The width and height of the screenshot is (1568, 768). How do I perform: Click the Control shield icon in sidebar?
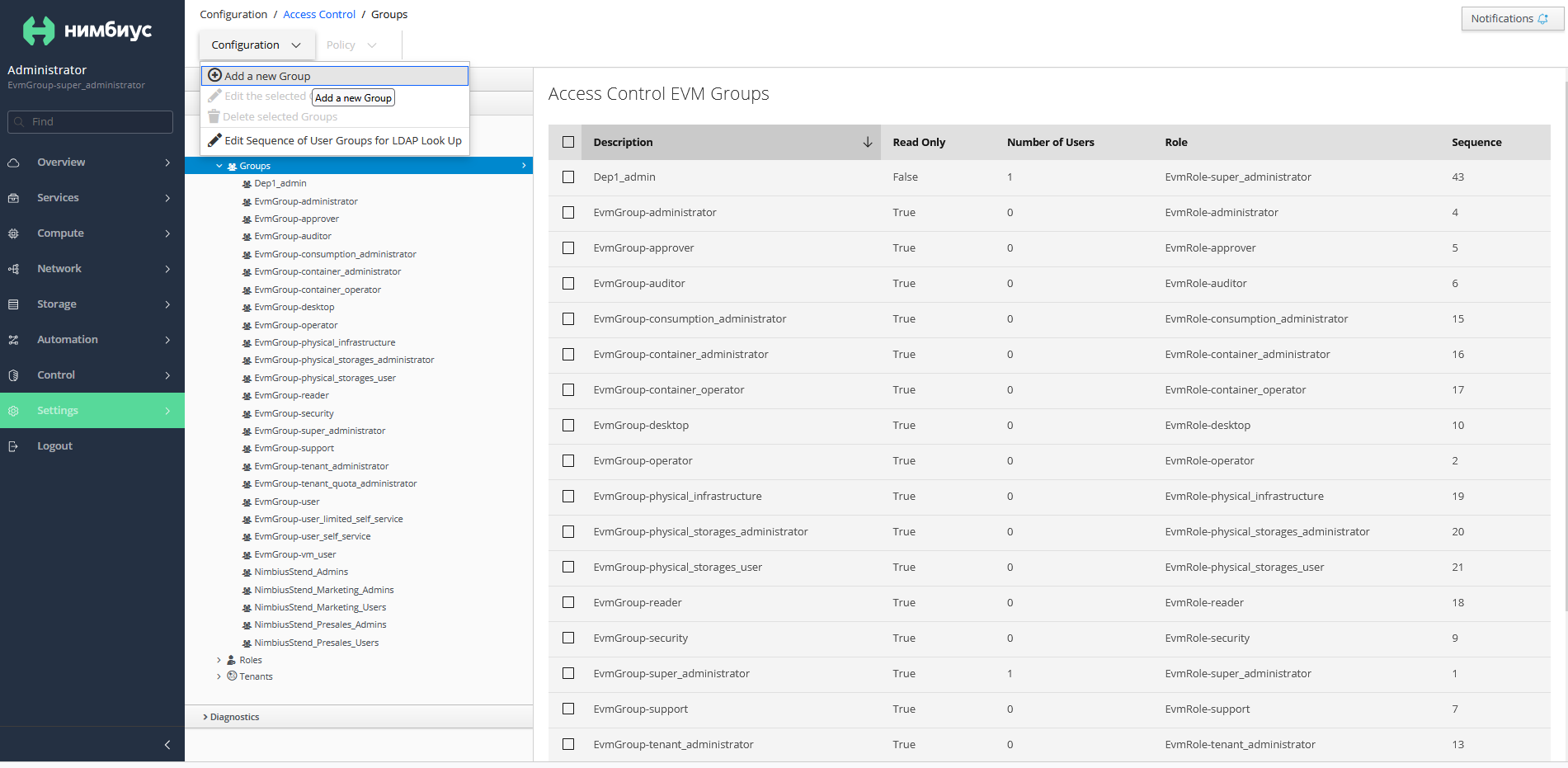tap(13, 375)
